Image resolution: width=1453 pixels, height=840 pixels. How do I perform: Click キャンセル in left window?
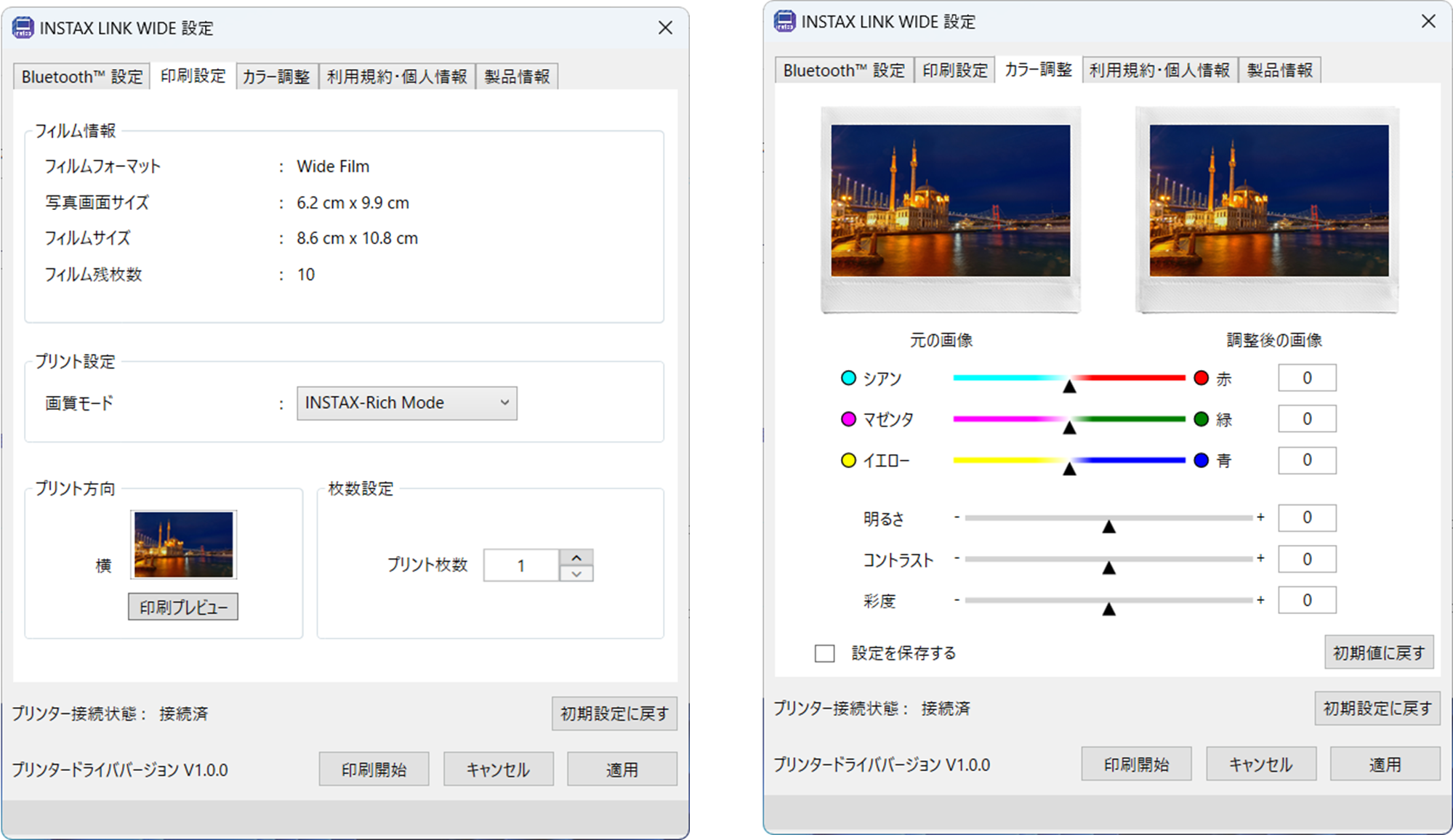(498, 770)
